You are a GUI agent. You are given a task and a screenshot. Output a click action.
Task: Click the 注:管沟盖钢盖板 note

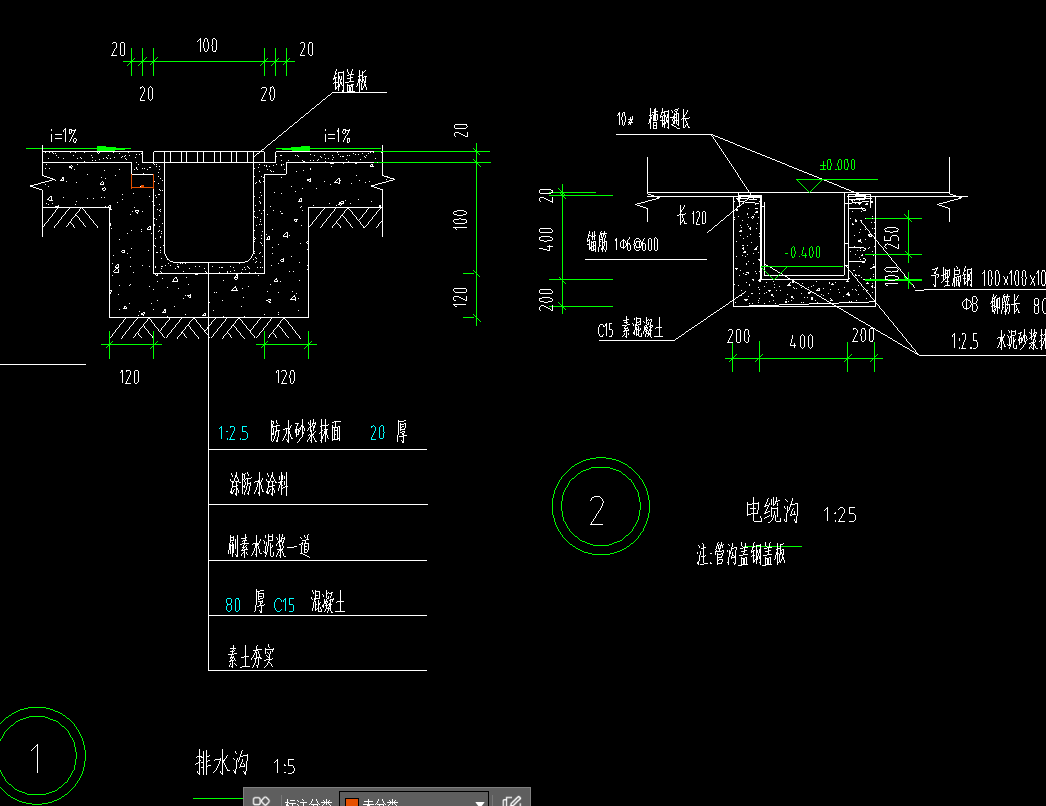[x=741, y=554]
